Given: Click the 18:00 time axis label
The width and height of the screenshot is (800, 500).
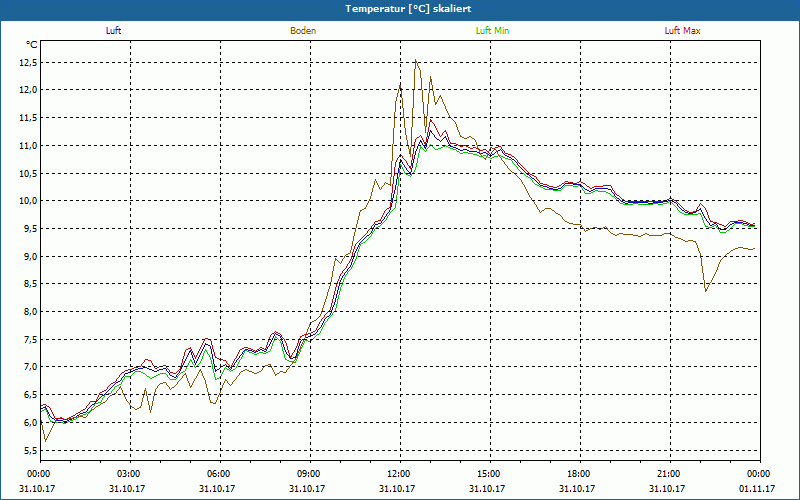Looking at the screenshot, I should (x=580, y=474).
